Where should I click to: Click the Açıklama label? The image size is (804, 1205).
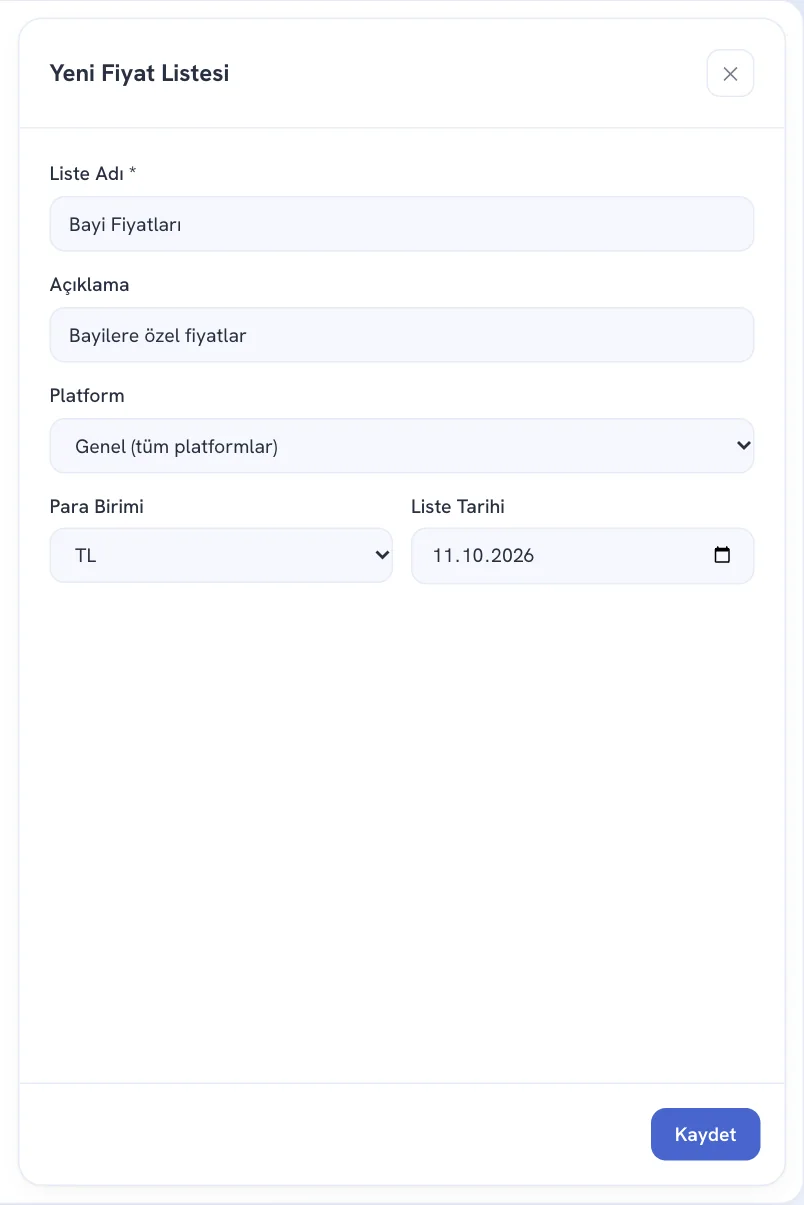pyautogui.click(x=90, y=285)
